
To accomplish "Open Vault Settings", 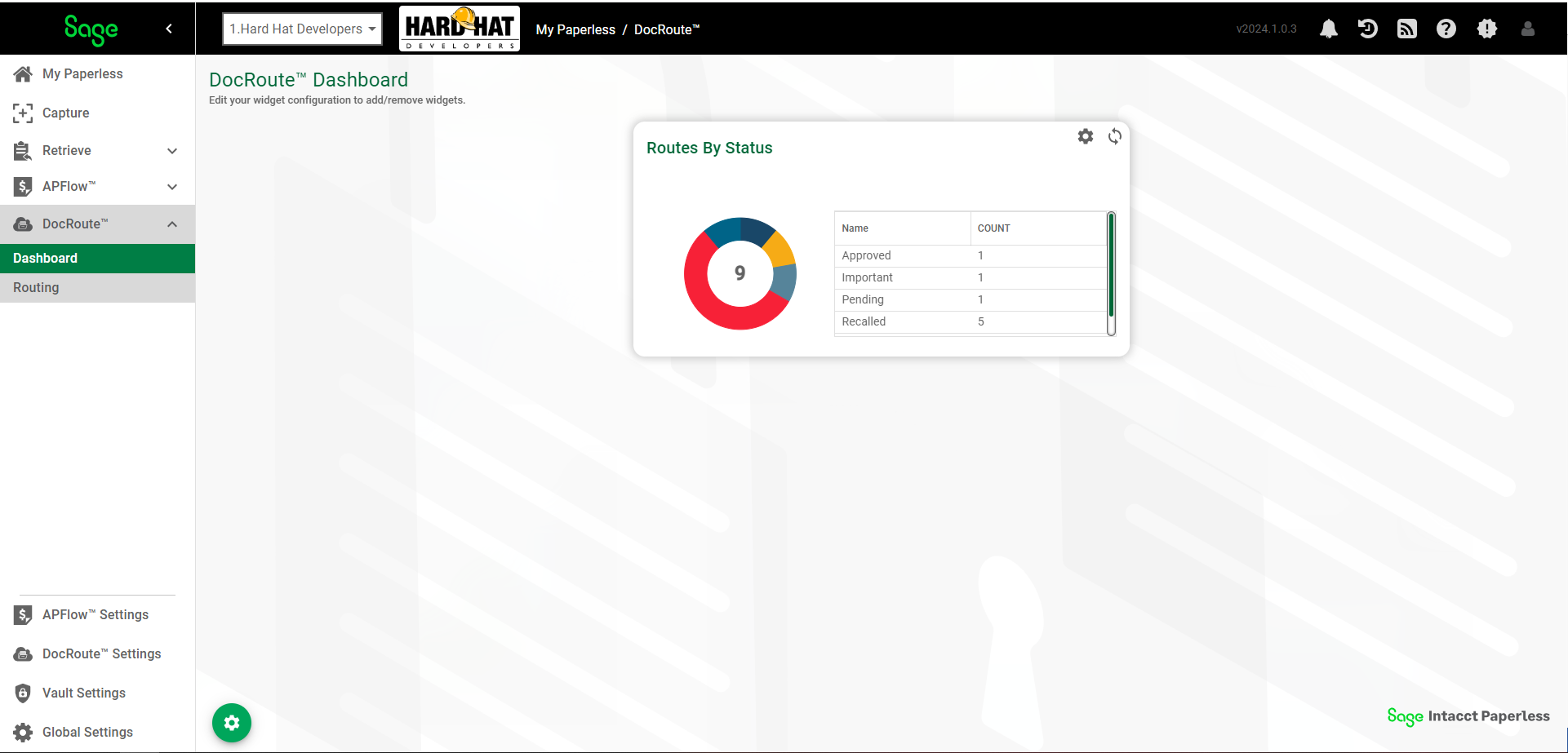I will pos(84,693).
